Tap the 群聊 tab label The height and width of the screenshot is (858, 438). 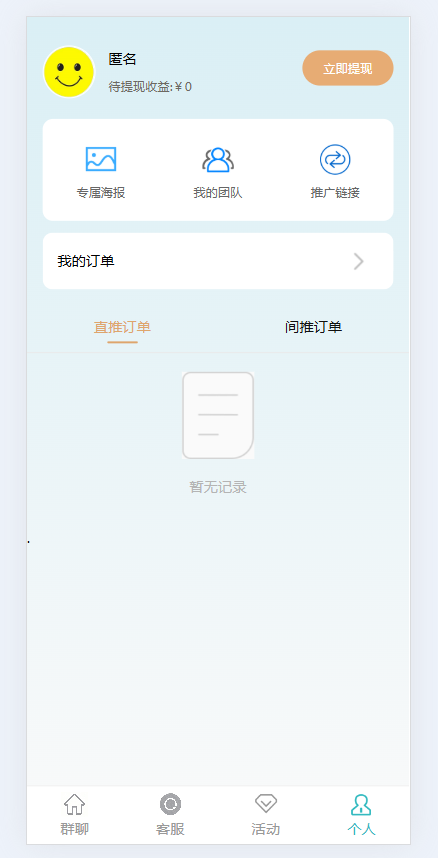click(x=74, y=829)
